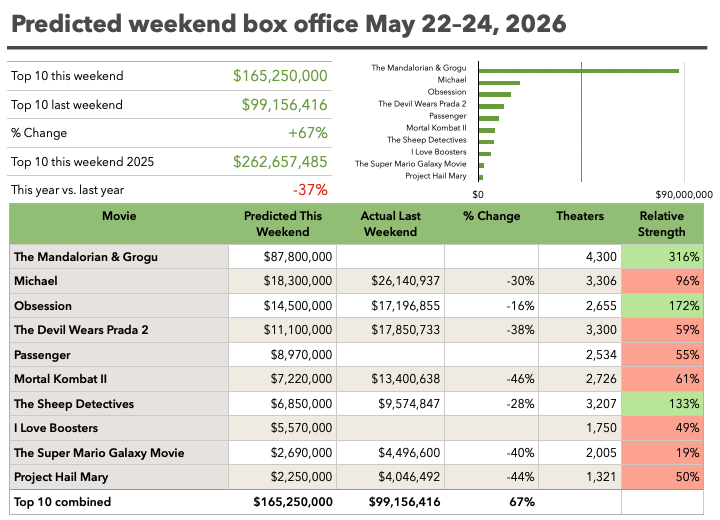The width and height of the screenshot is (720, 520).
Task: Click the 172% relative strength cell
Action: click(663, 306)
